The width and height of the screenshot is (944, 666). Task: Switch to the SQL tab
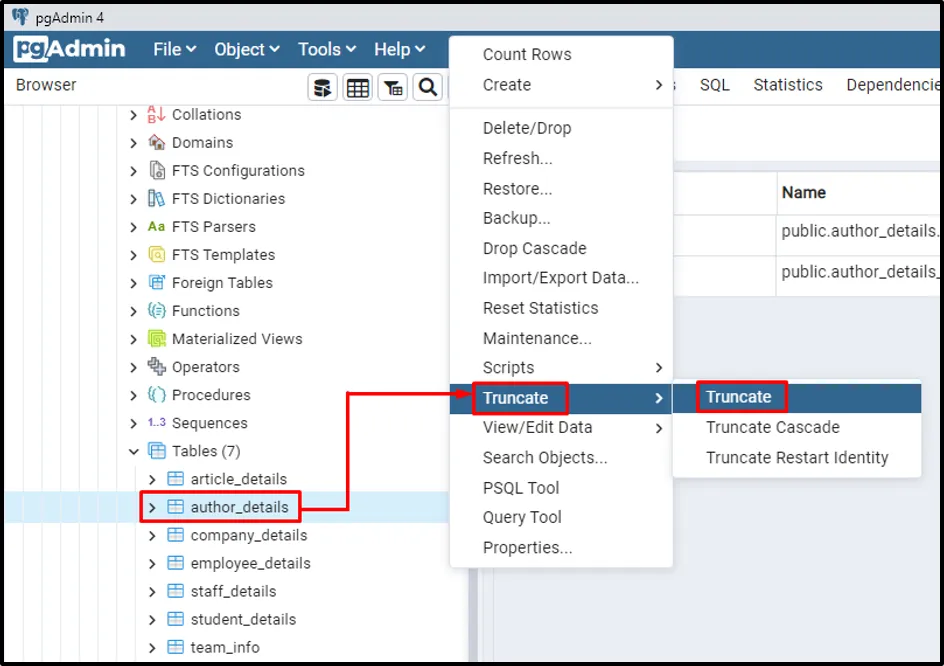point(714,85)
